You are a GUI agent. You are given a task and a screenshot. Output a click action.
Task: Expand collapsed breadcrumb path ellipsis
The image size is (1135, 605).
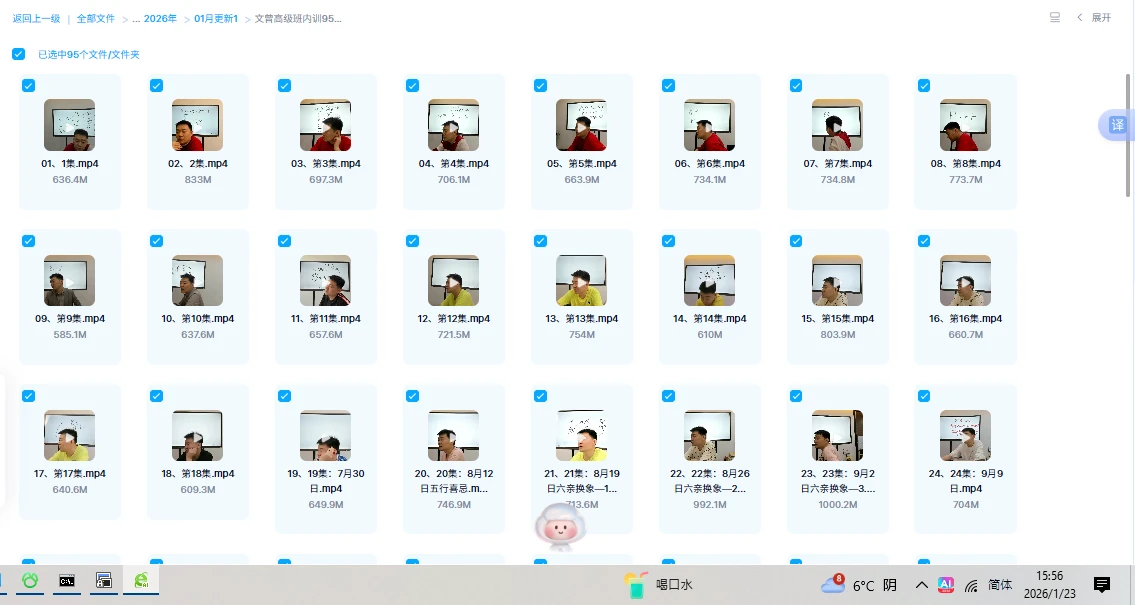tap(135, 19)
